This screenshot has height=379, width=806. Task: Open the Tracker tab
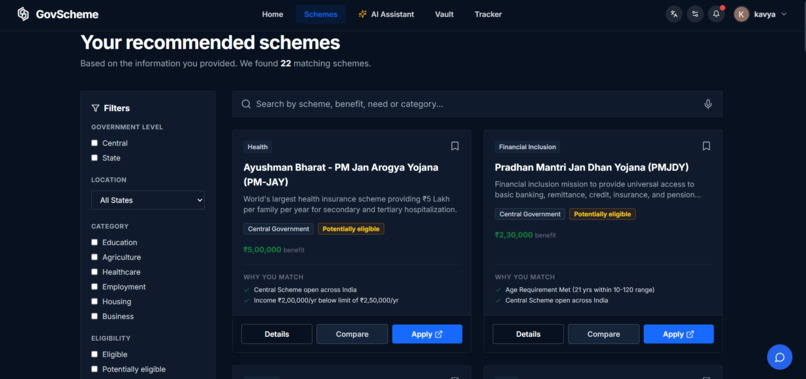488,14
